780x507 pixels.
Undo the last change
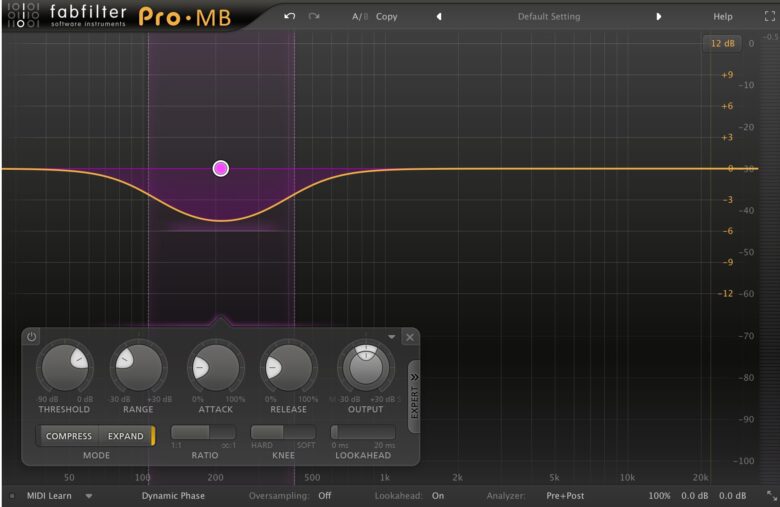(290, 16)
